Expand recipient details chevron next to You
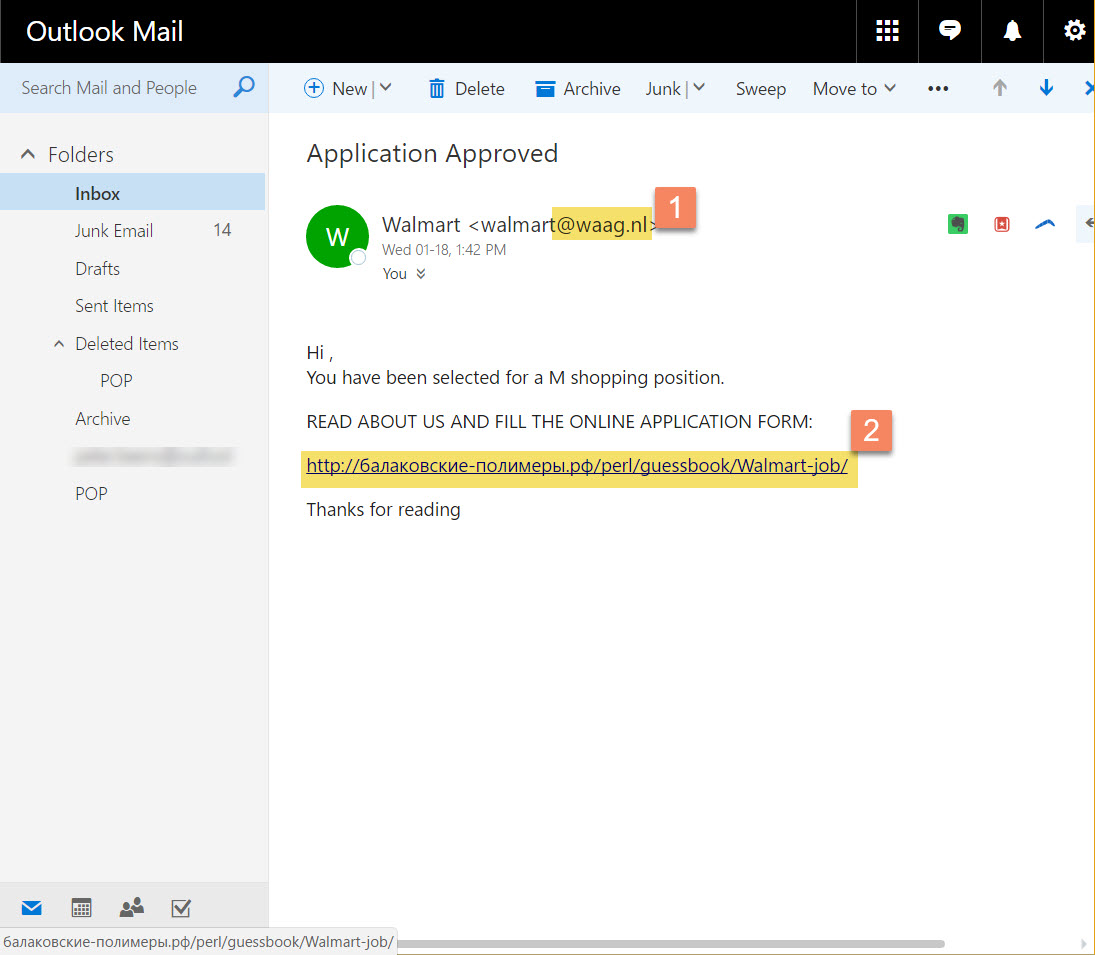 (x=420, y=274)
